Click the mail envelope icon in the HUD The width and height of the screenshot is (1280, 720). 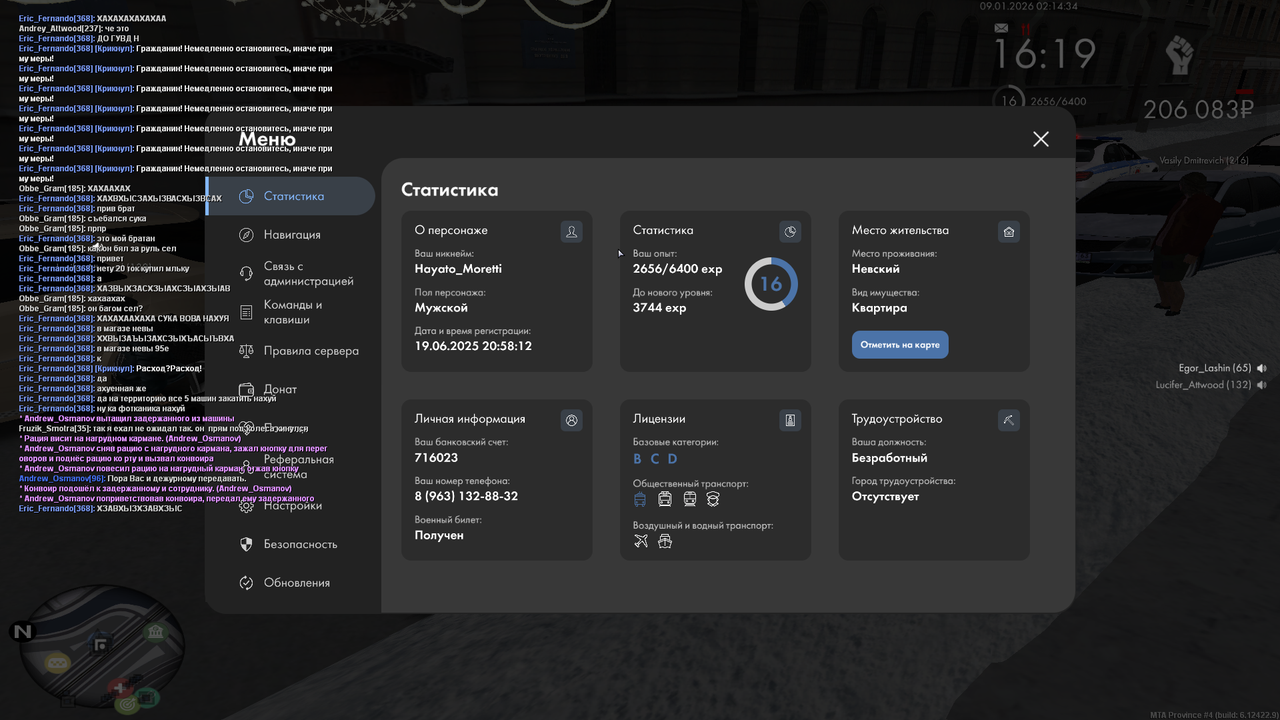(x=1001, y=29)
